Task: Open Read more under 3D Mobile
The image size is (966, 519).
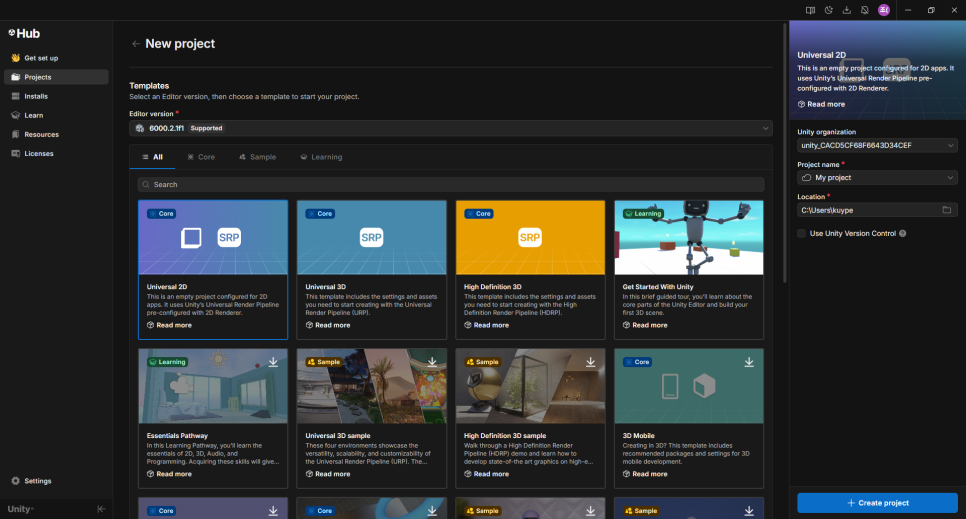Action: point(645,474)
